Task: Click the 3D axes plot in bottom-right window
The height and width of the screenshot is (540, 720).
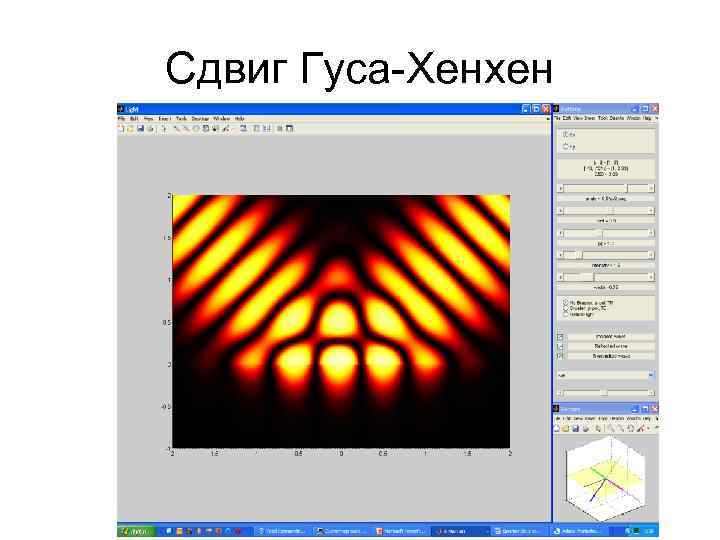Action: point(605,479)
